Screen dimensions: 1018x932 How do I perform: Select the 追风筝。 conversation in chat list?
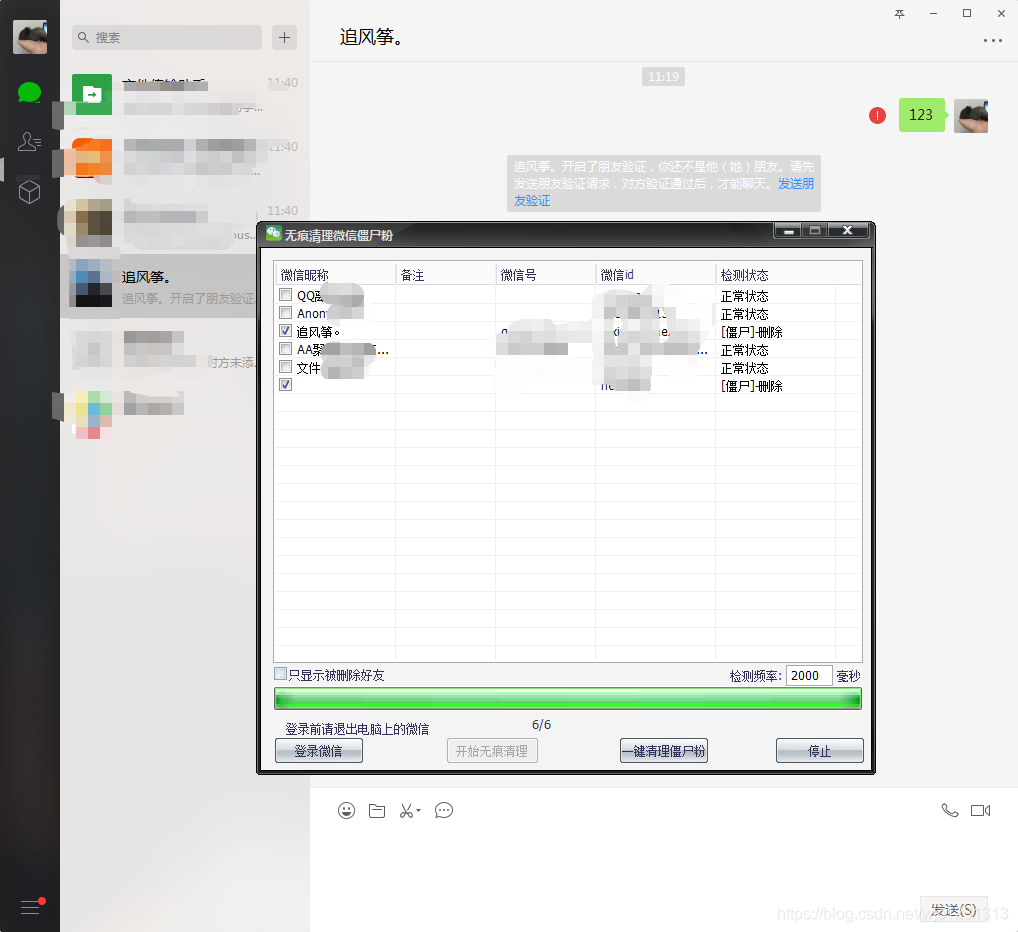(160, 286)
